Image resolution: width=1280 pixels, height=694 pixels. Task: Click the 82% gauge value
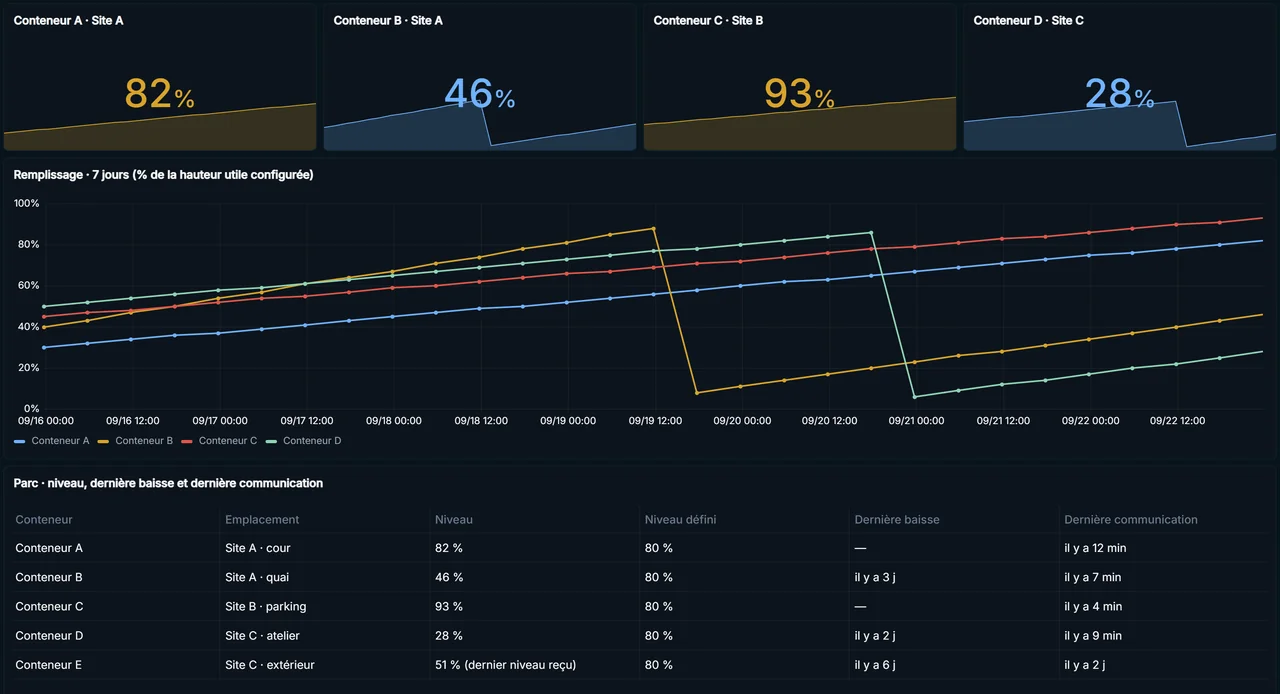(x=160, y=94)
